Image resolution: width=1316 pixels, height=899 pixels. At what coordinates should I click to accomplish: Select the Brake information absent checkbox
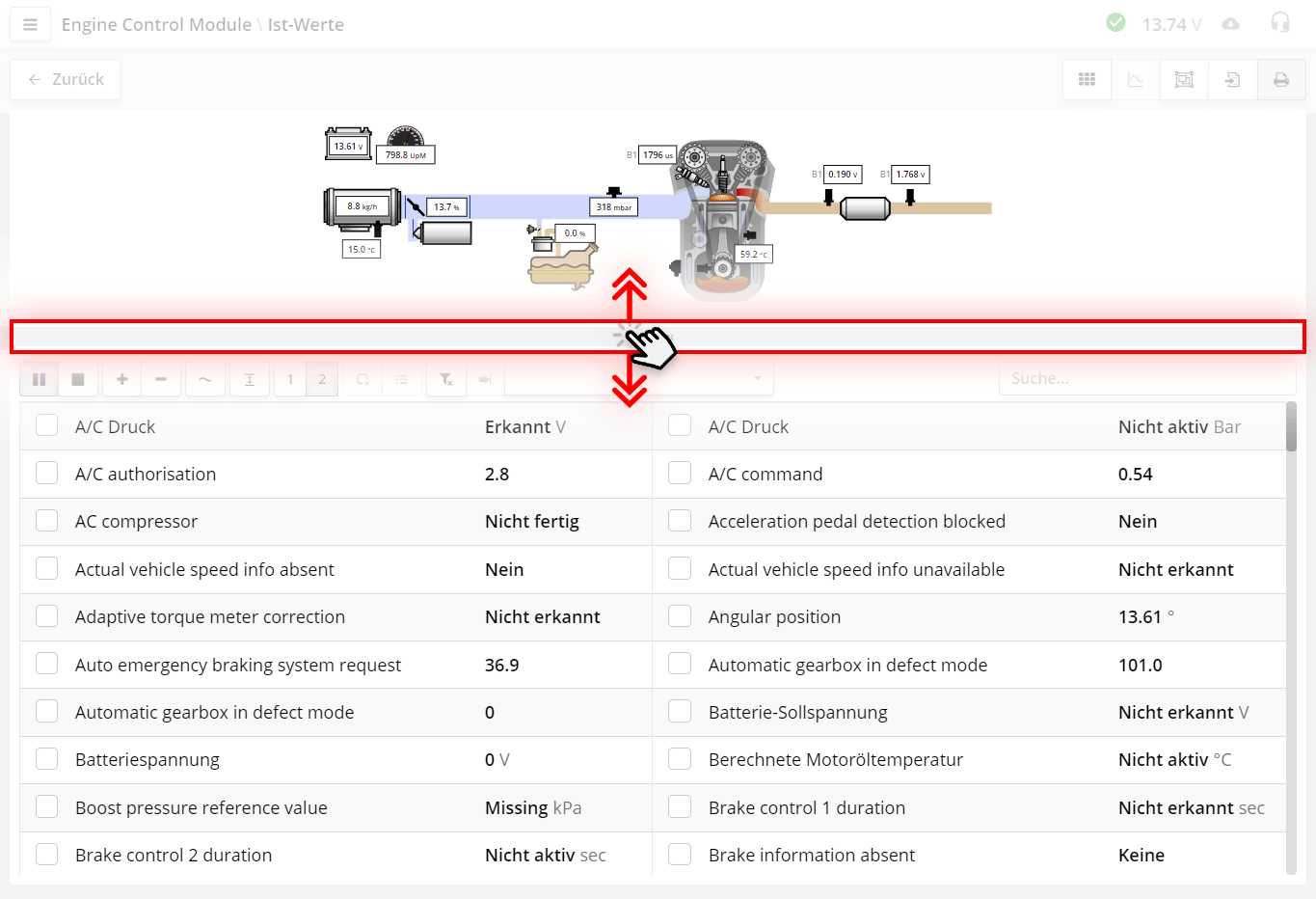pyautogui.click(x=680, y=855)
